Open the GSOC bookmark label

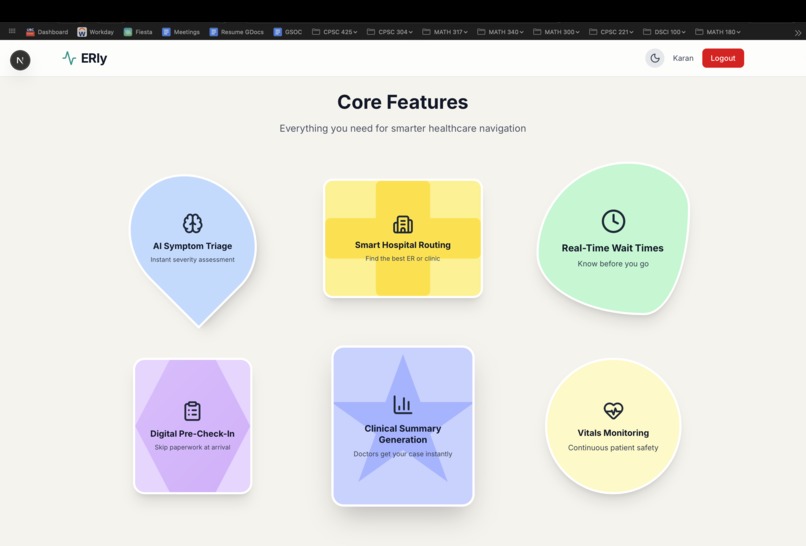pos(293,32)
